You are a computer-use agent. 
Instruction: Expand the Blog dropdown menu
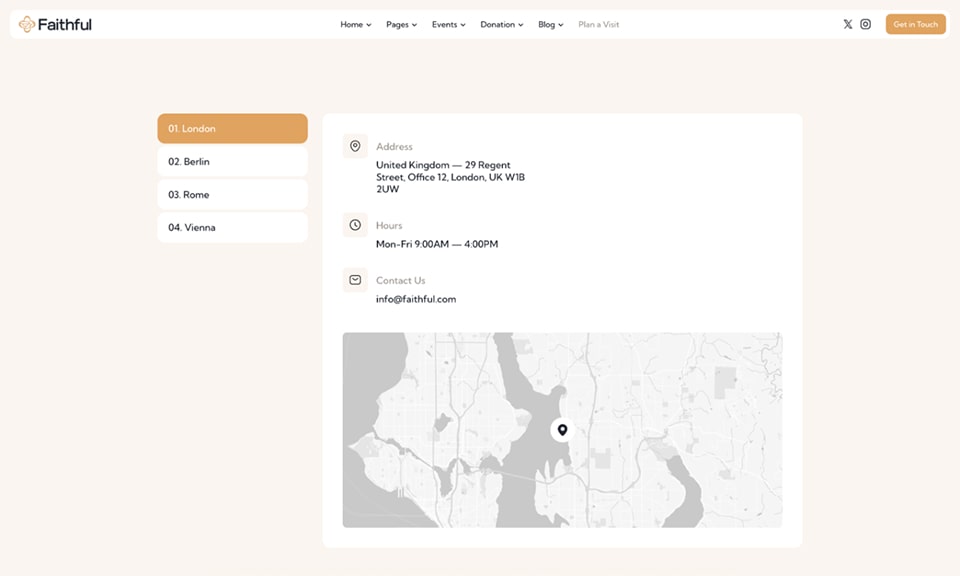[x=550, y=24]
